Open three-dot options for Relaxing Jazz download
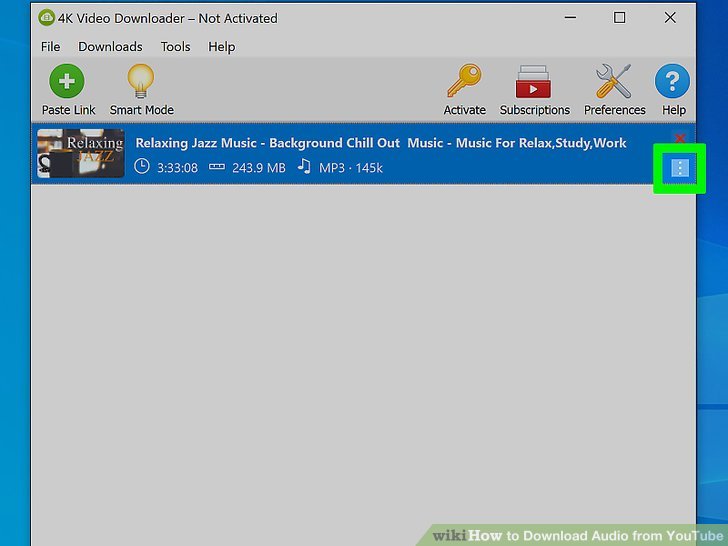 click(680, 168)
